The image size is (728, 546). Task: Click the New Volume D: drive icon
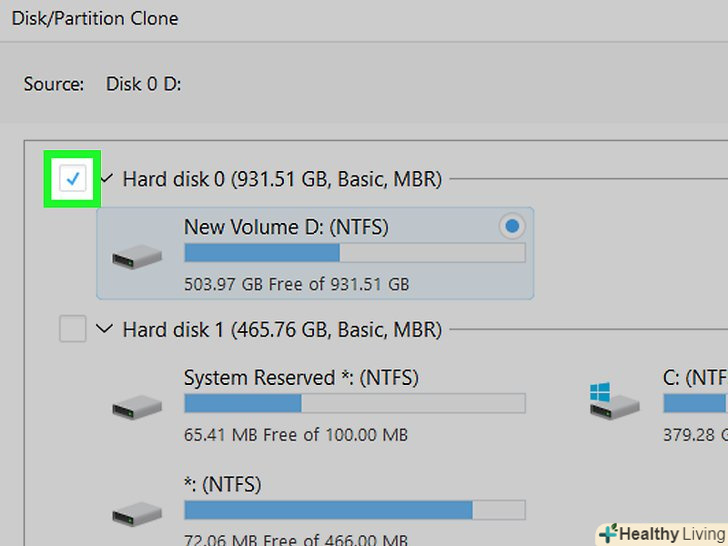[x=136, y=255]
